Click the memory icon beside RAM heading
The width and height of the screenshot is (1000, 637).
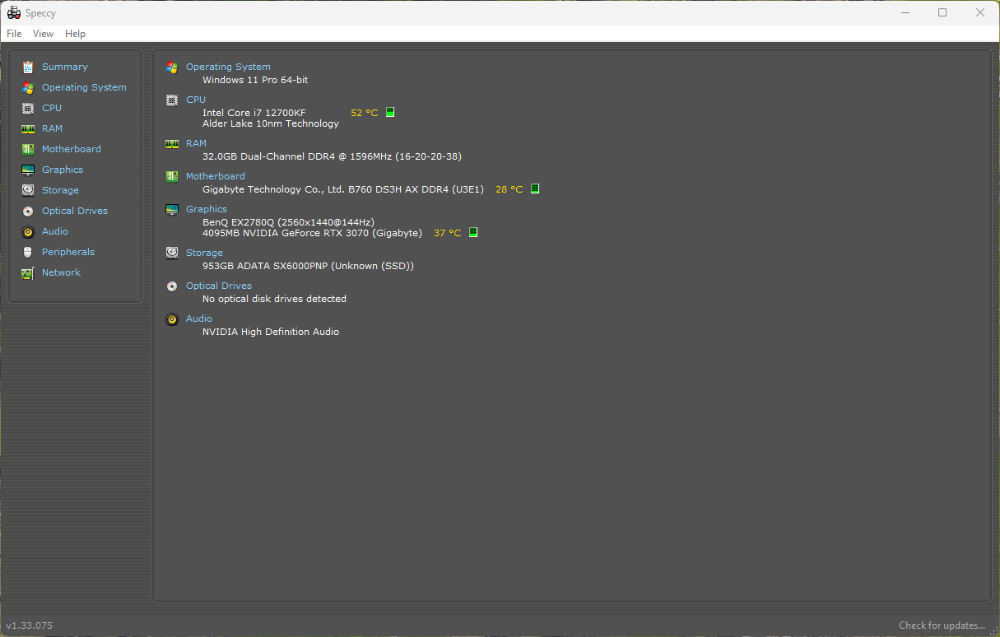click(x=172, y=143)
